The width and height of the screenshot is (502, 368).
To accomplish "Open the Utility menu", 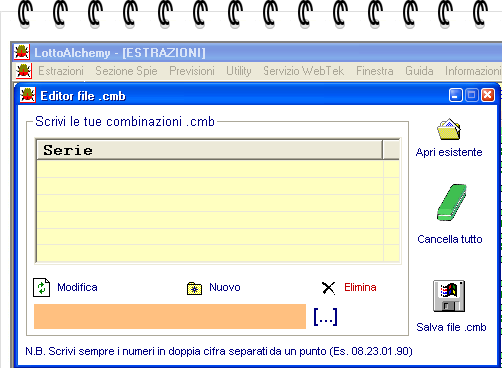I will point(239,71).
